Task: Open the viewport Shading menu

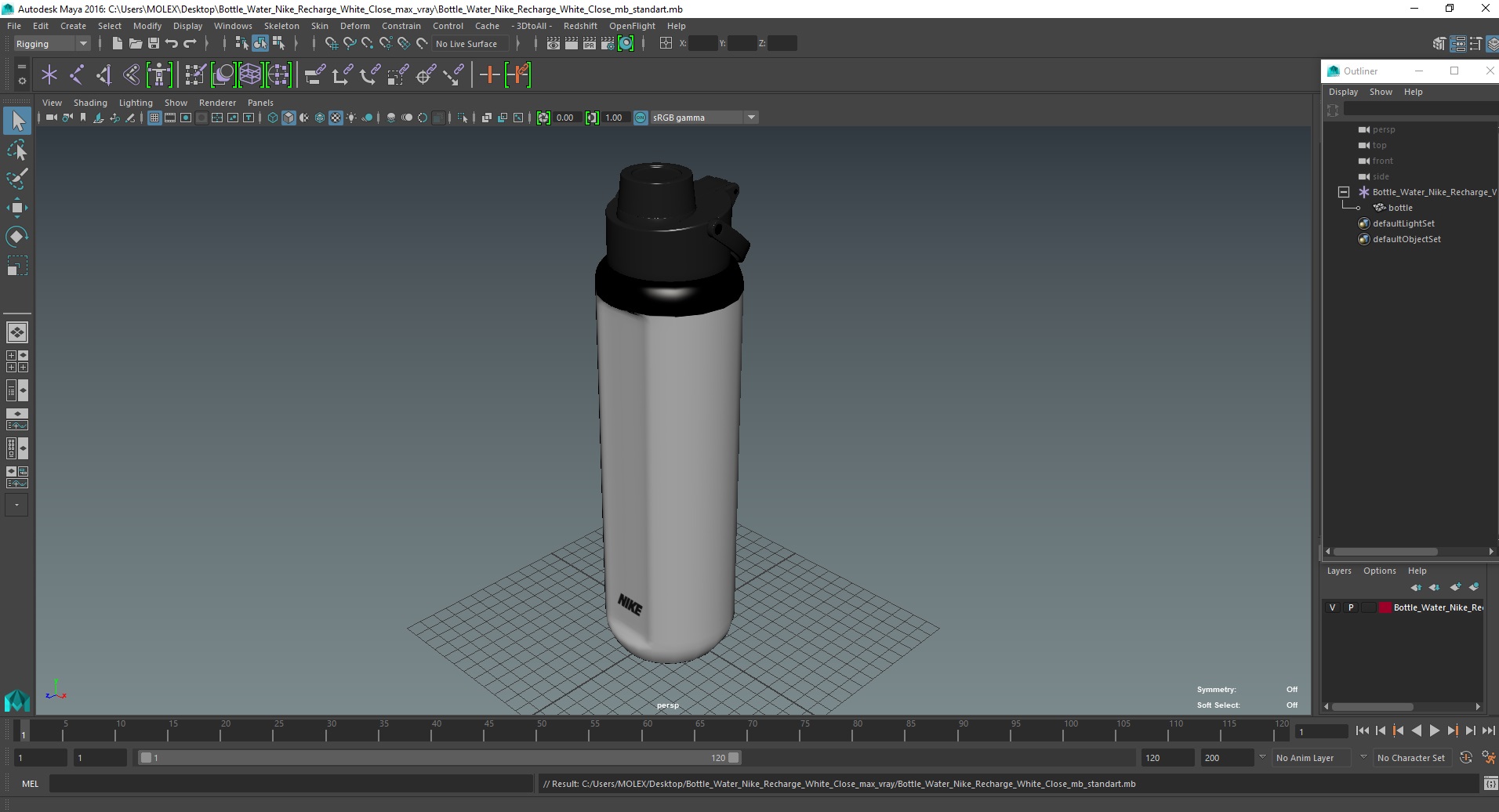Action: coord(90,103)
